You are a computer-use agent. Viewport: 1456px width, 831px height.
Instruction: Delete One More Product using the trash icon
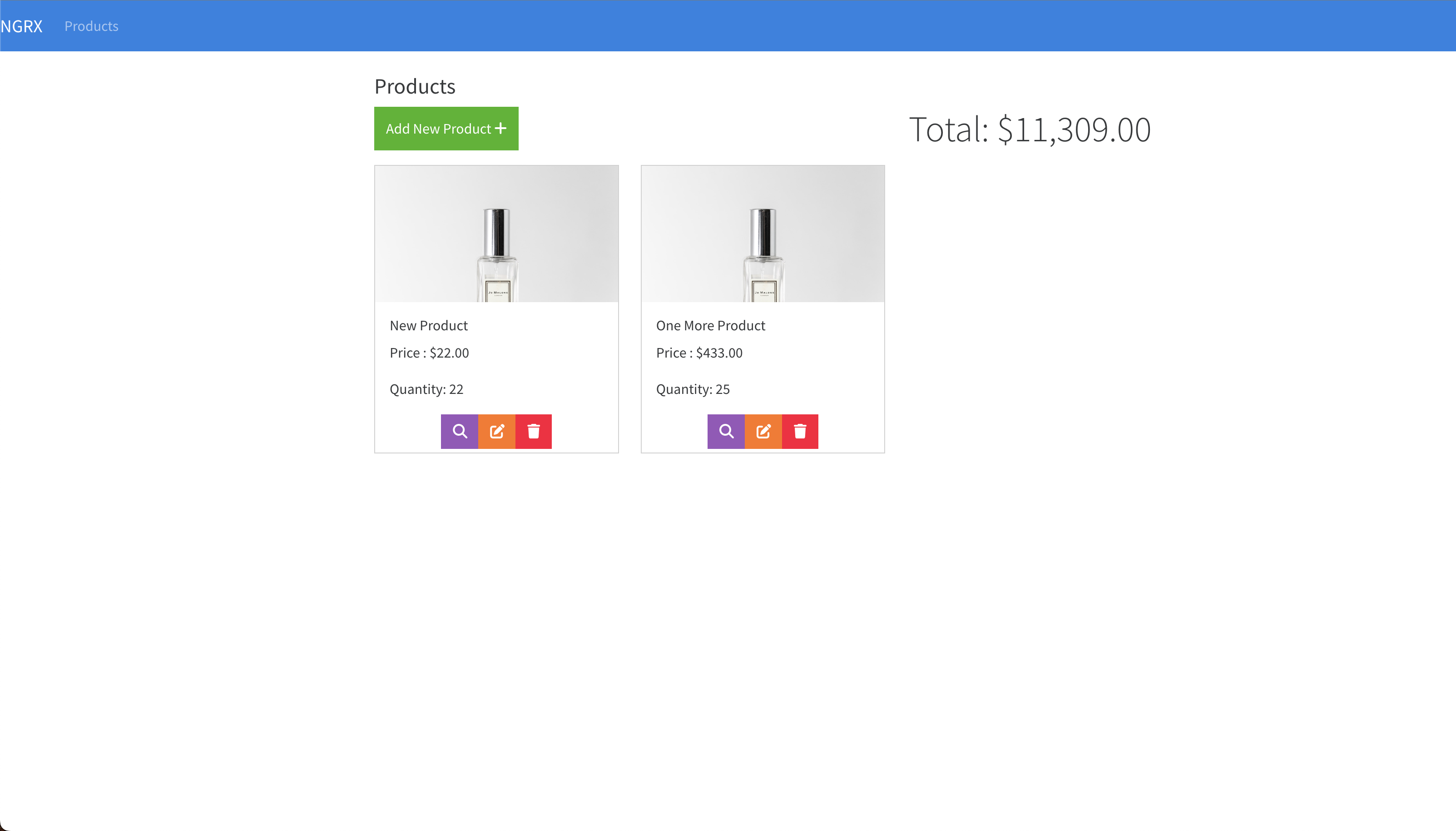coord(800,431)
